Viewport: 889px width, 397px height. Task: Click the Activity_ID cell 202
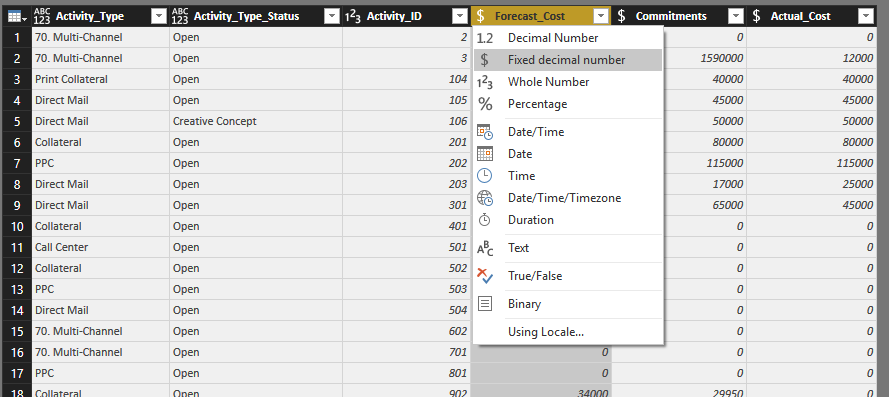[406, 163]
